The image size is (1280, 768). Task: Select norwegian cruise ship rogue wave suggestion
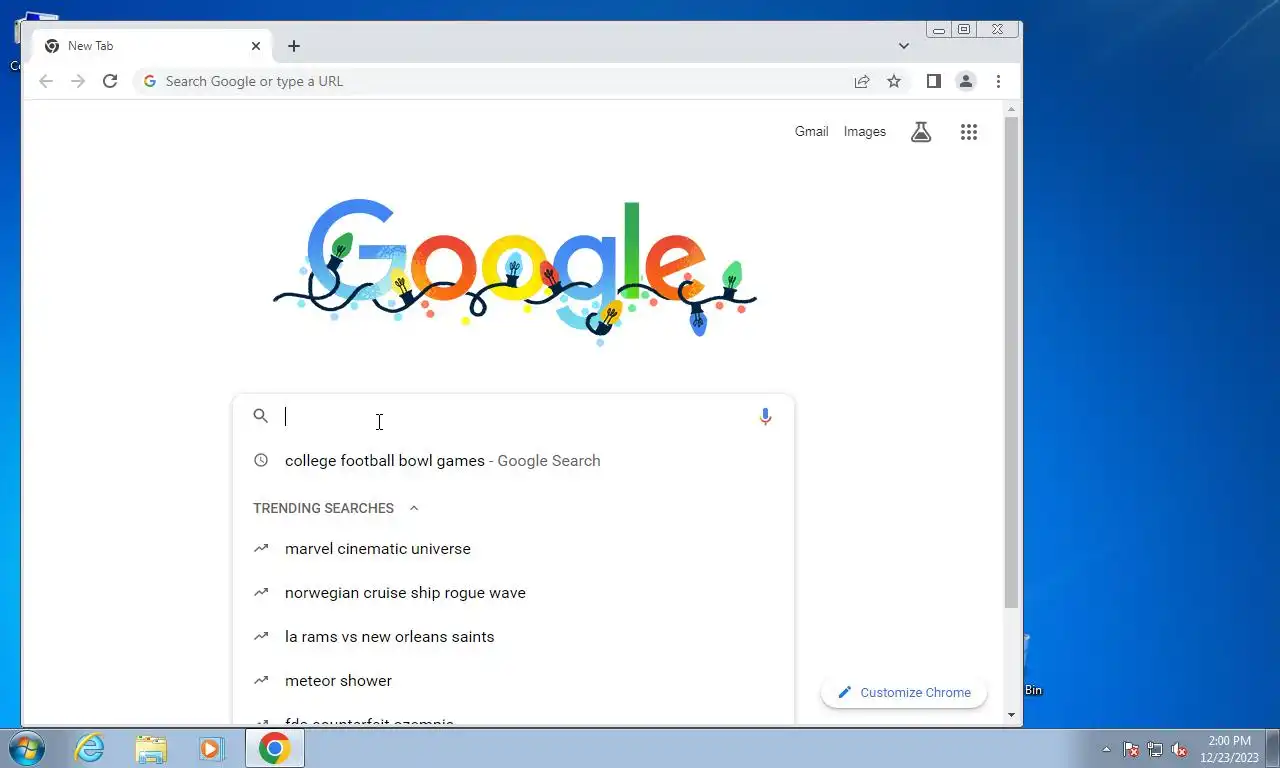coord(513,592)
